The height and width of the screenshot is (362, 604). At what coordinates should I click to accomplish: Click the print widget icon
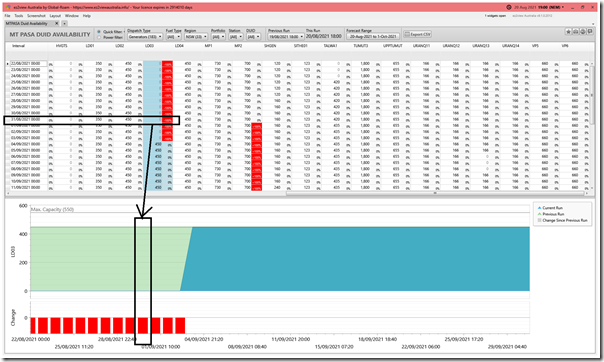[575, 32]
